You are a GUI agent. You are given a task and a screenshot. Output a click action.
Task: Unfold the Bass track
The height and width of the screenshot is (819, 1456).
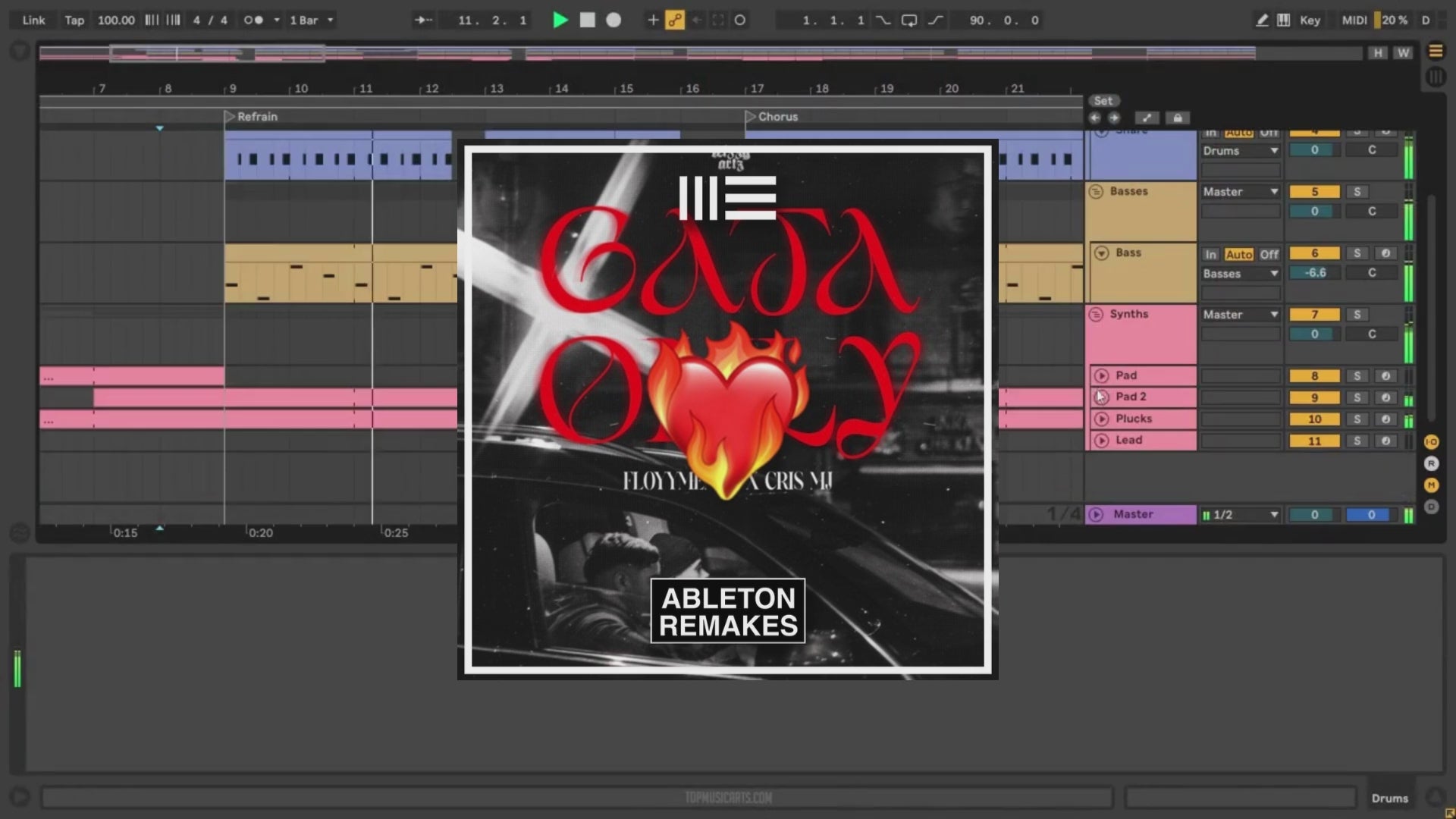(x=1102, y=253)
